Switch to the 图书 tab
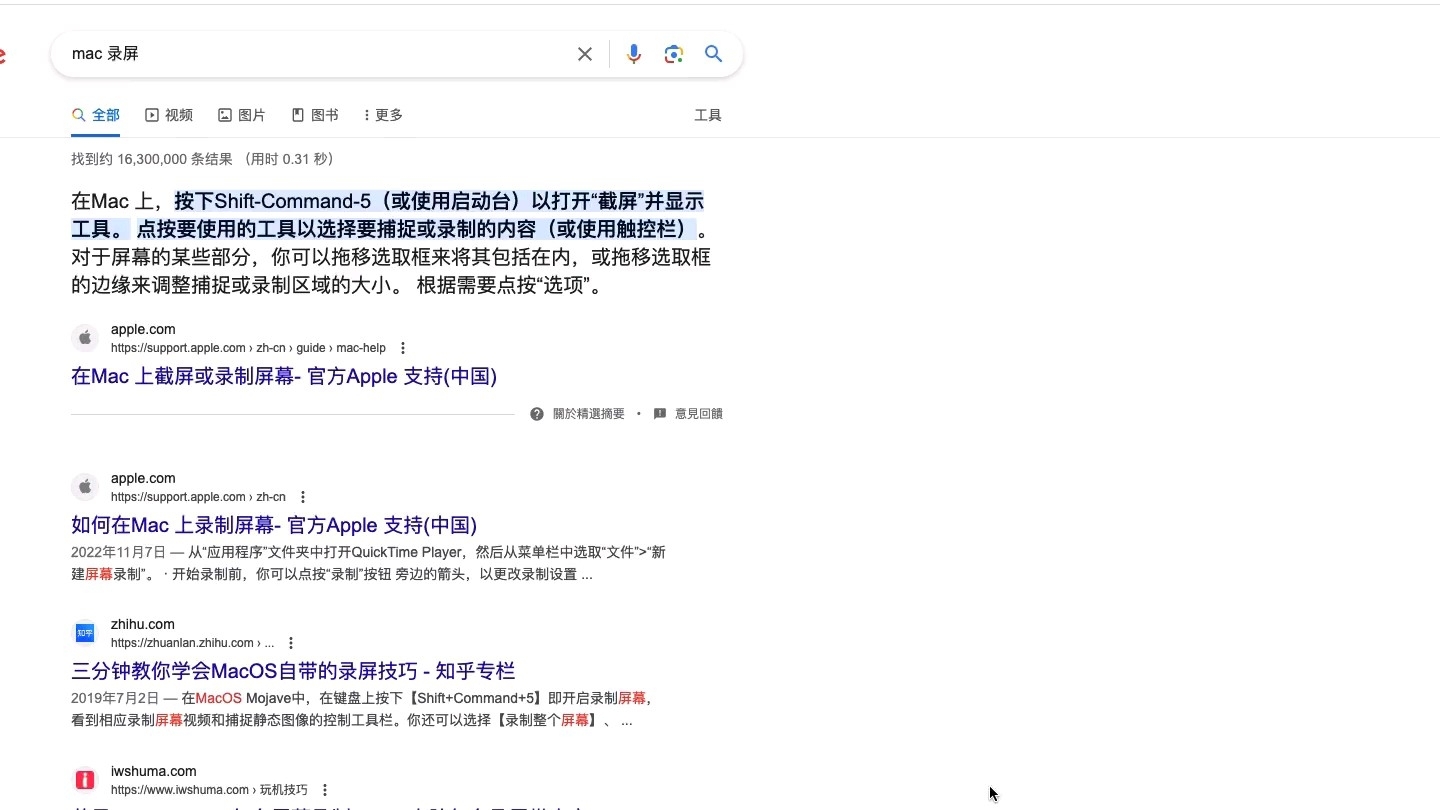The height and width of the screenshot is (810, 1440). click(x=315, y=115)
